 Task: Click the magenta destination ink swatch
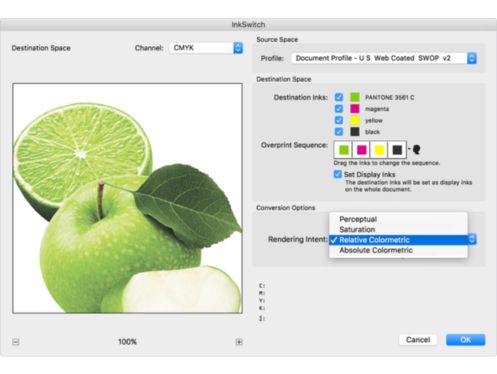click(x=355, y=109)
